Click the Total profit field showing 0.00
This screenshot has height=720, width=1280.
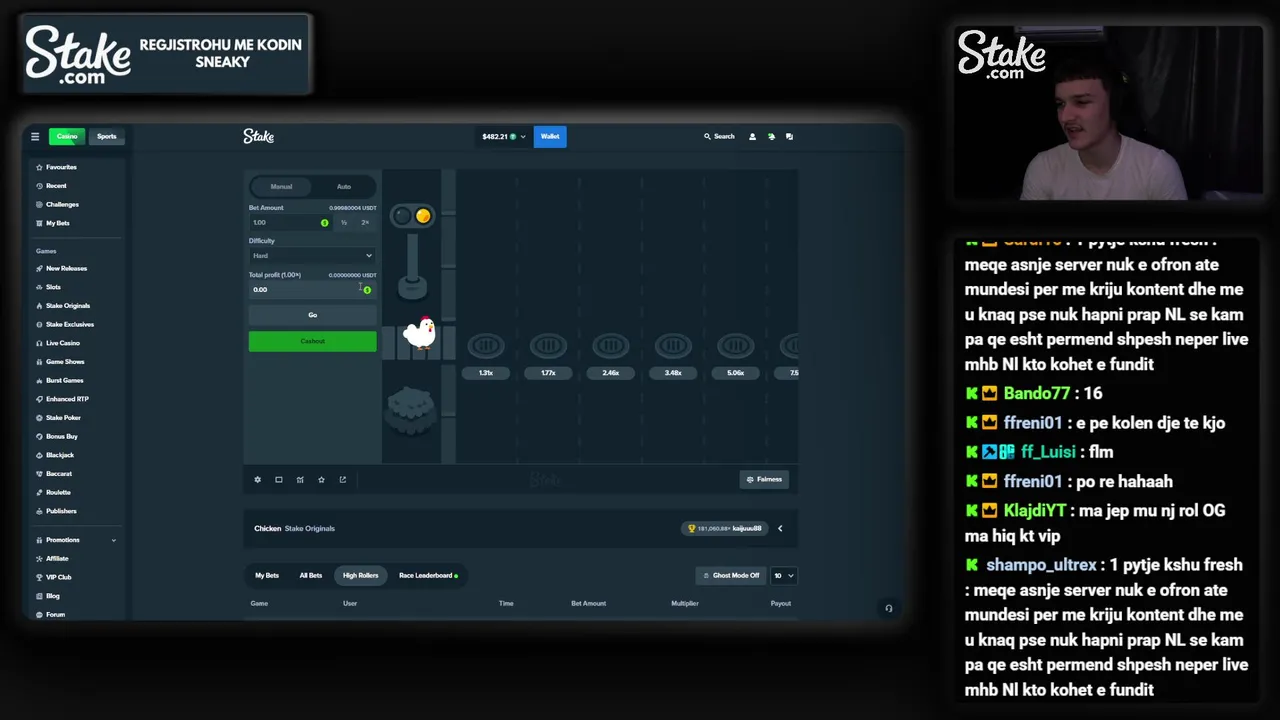pos(312,289)
